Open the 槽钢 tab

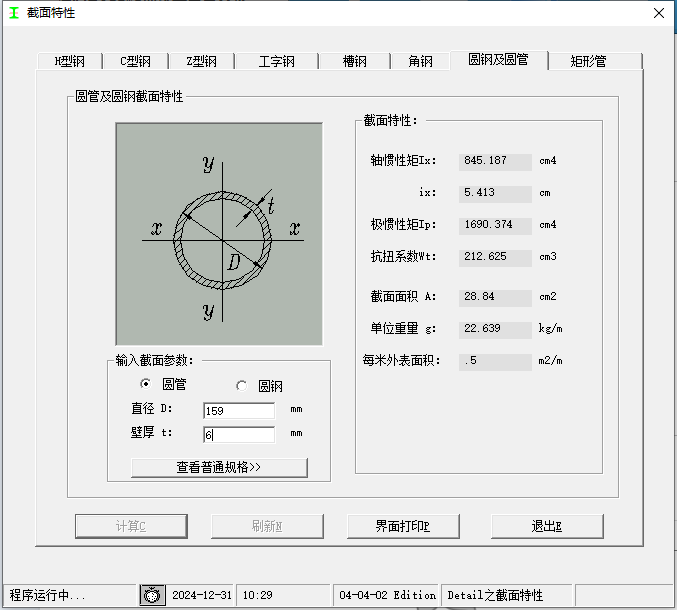[354, 61]
